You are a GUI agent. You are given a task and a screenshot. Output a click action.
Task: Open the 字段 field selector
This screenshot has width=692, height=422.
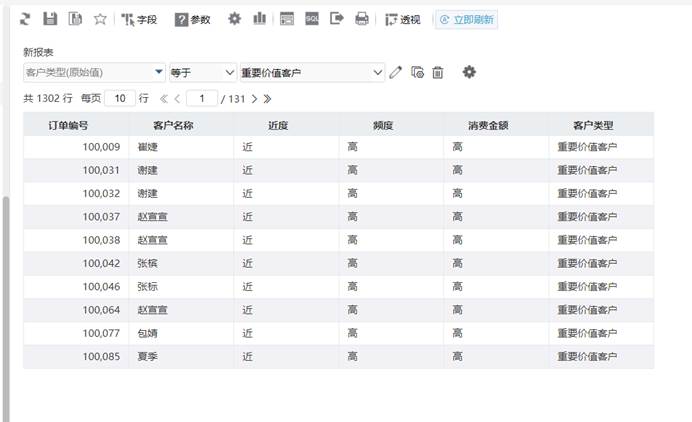click(x=139, y=19)
